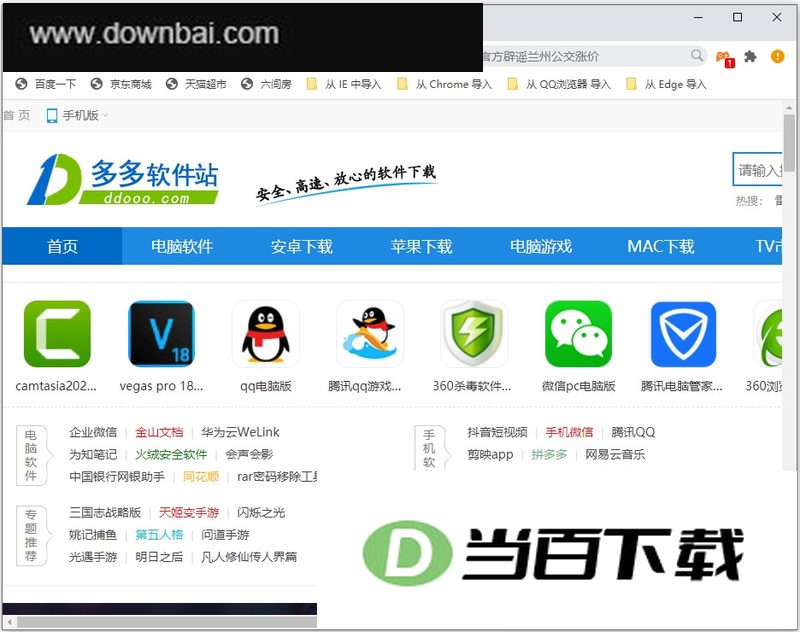This screenshot has width=800, height=632.
Task: Open the 企业微信 link
Action: (93, 433)
